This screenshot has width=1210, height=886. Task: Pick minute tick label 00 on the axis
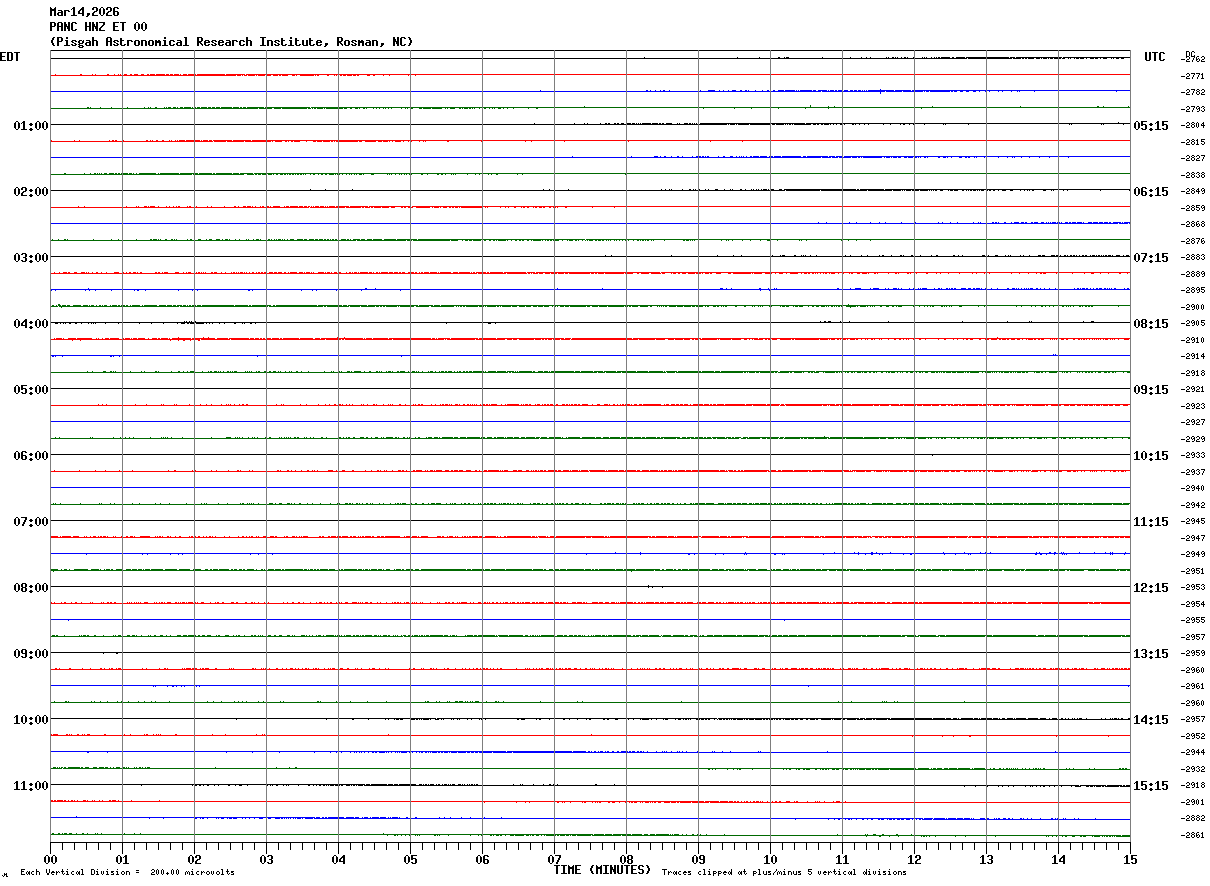(50, 859)
